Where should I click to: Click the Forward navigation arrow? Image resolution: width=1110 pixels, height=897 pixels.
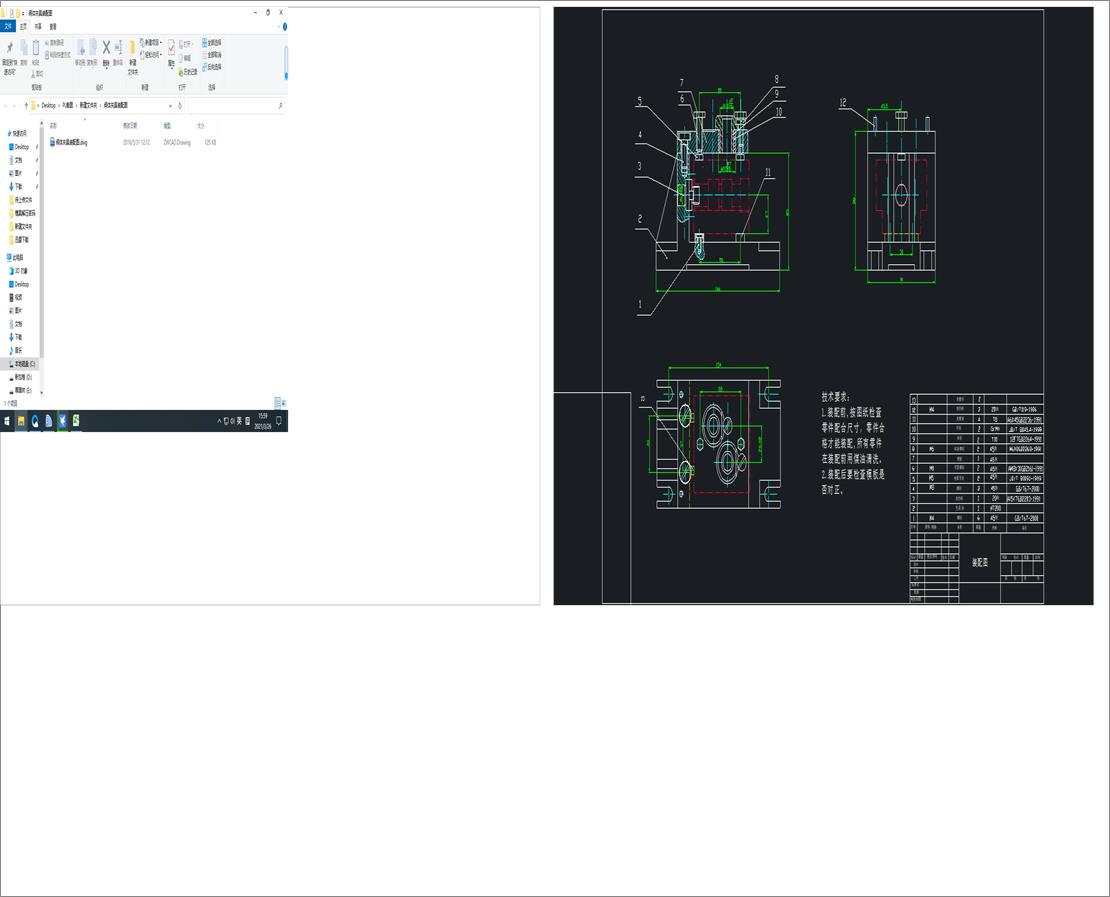[16, 105]
